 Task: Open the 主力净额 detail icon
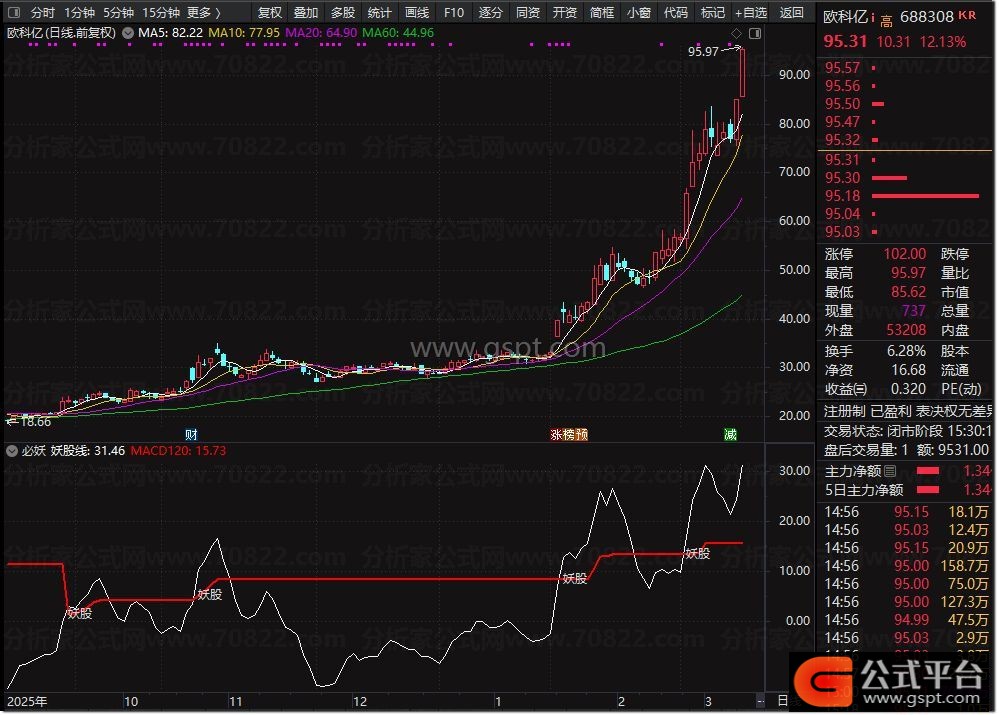pyautogui.click(x=890, y=471)
